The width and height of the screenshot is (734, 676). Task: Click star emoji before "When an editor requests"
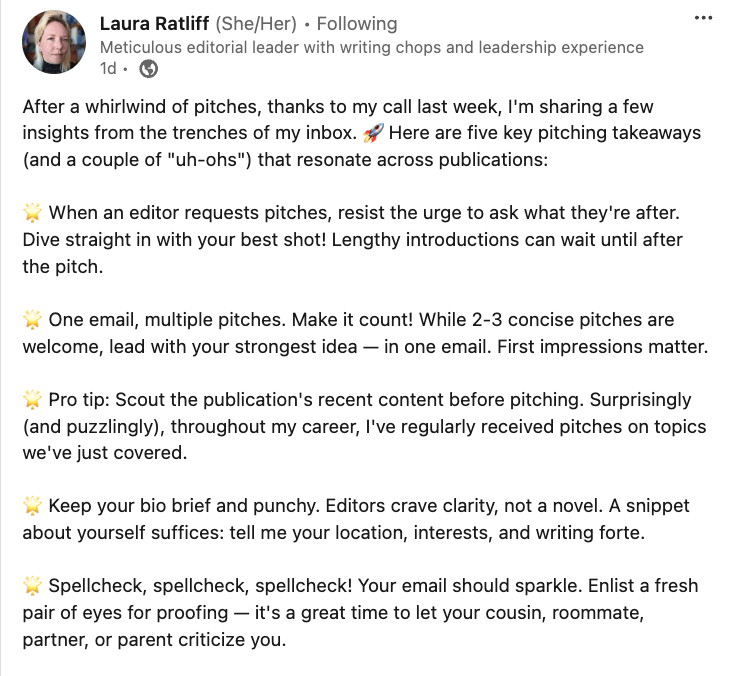pos(32,213)
